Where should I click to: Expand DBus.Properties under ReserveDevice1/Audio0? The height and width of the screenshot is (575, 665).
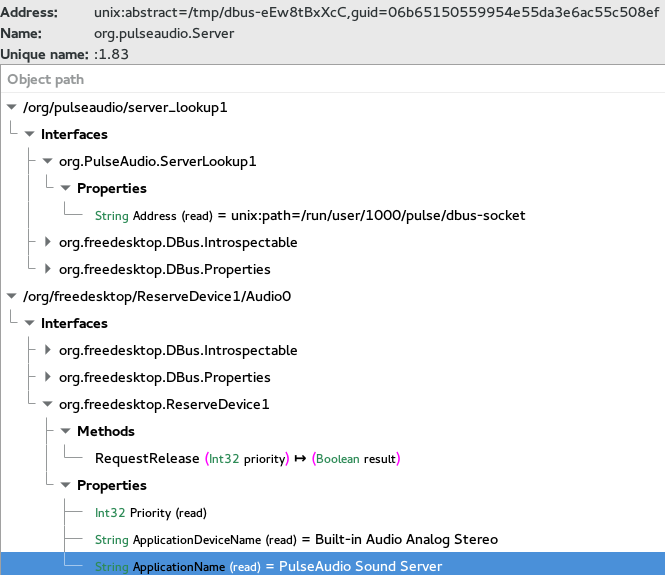coord(47,377)
